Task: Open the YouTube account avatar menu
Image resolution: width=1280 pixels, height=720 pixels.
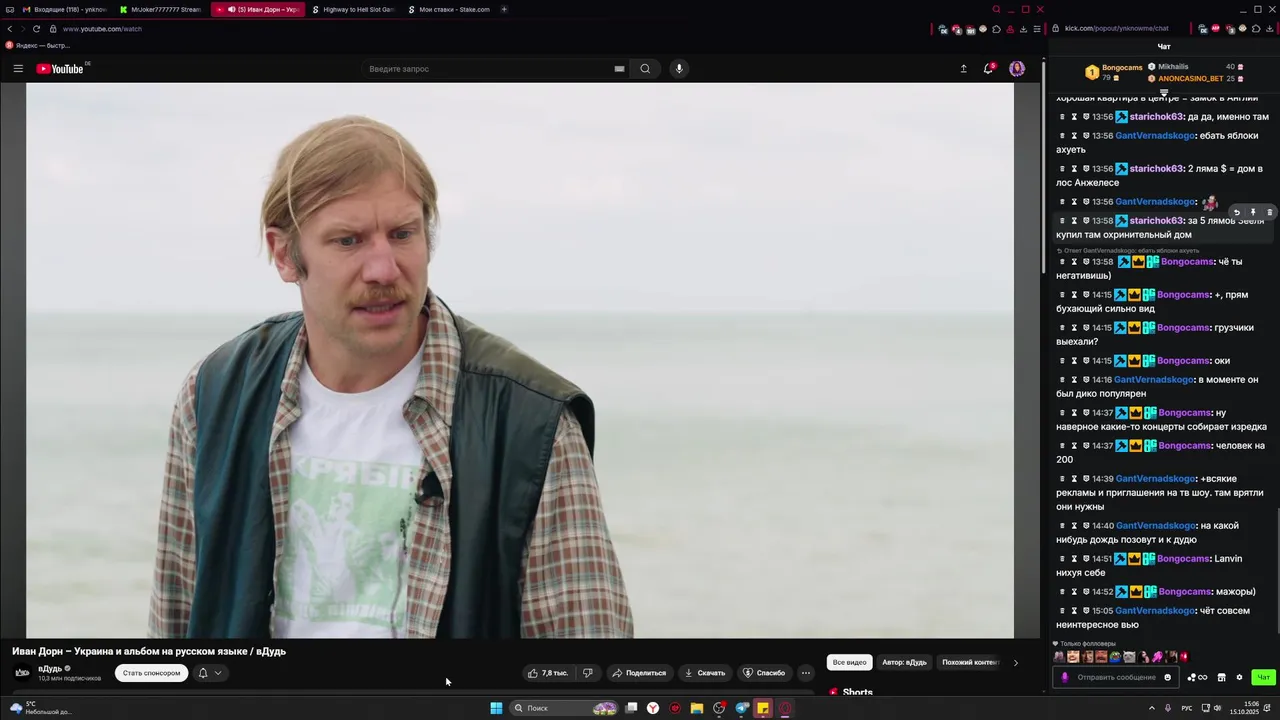Action: [1017, 68]
